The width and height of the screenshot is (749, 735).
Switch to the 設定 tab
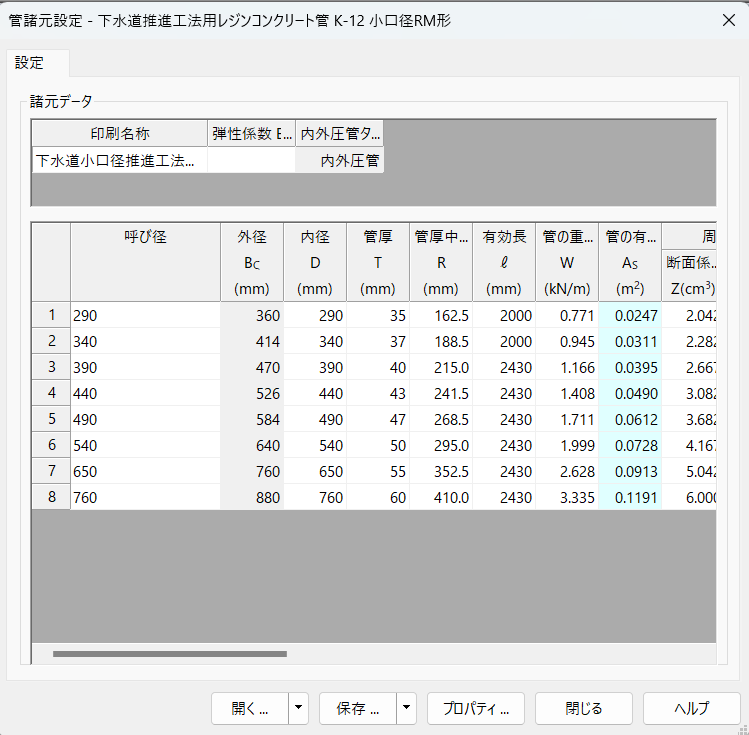30,63
